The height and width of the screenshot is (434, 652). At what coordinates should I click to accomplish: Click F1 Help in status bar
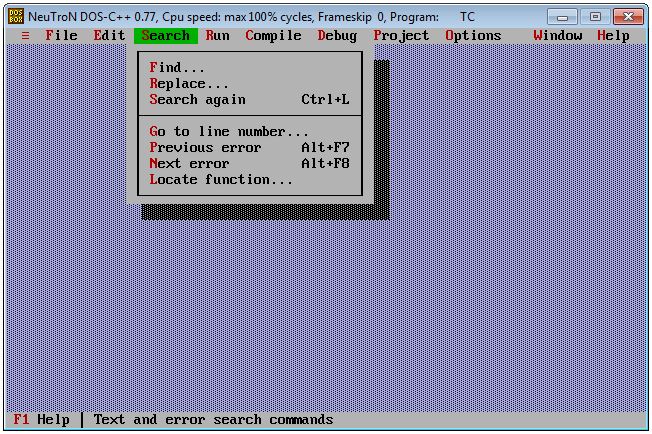pos(41,419)
